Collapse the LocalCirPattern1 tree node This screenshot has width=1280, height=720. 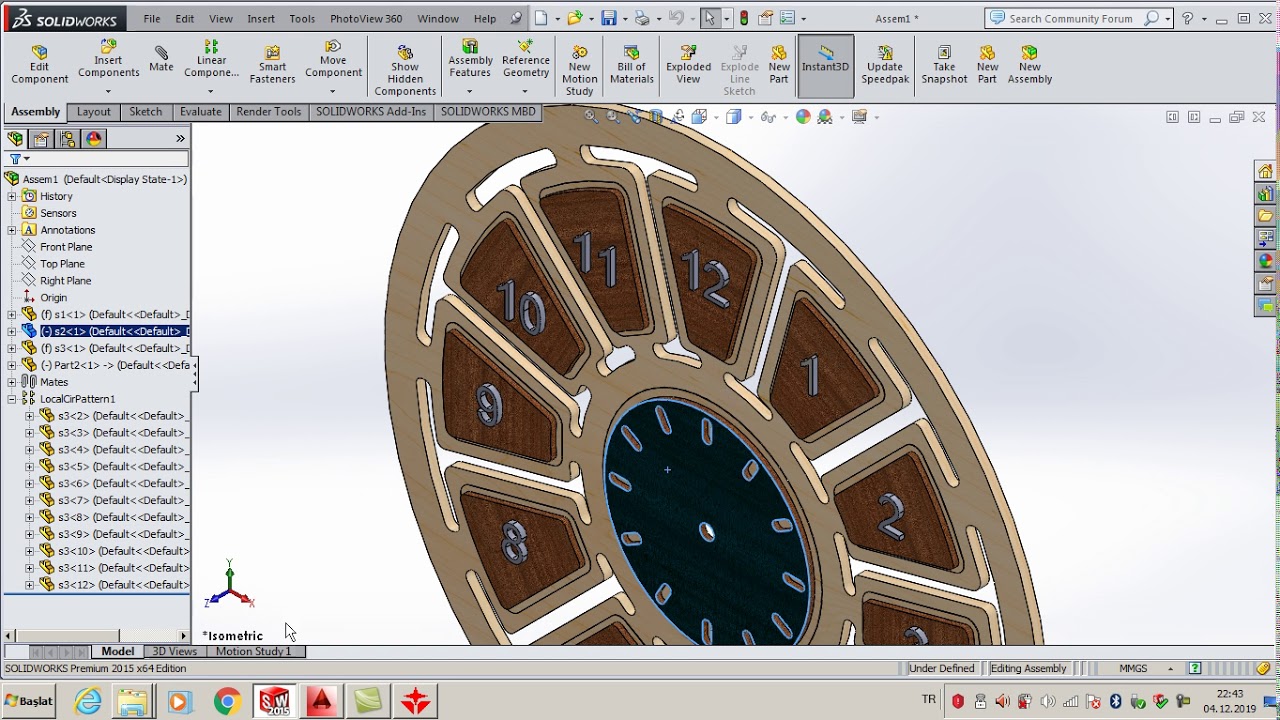[x=12, y=399]
